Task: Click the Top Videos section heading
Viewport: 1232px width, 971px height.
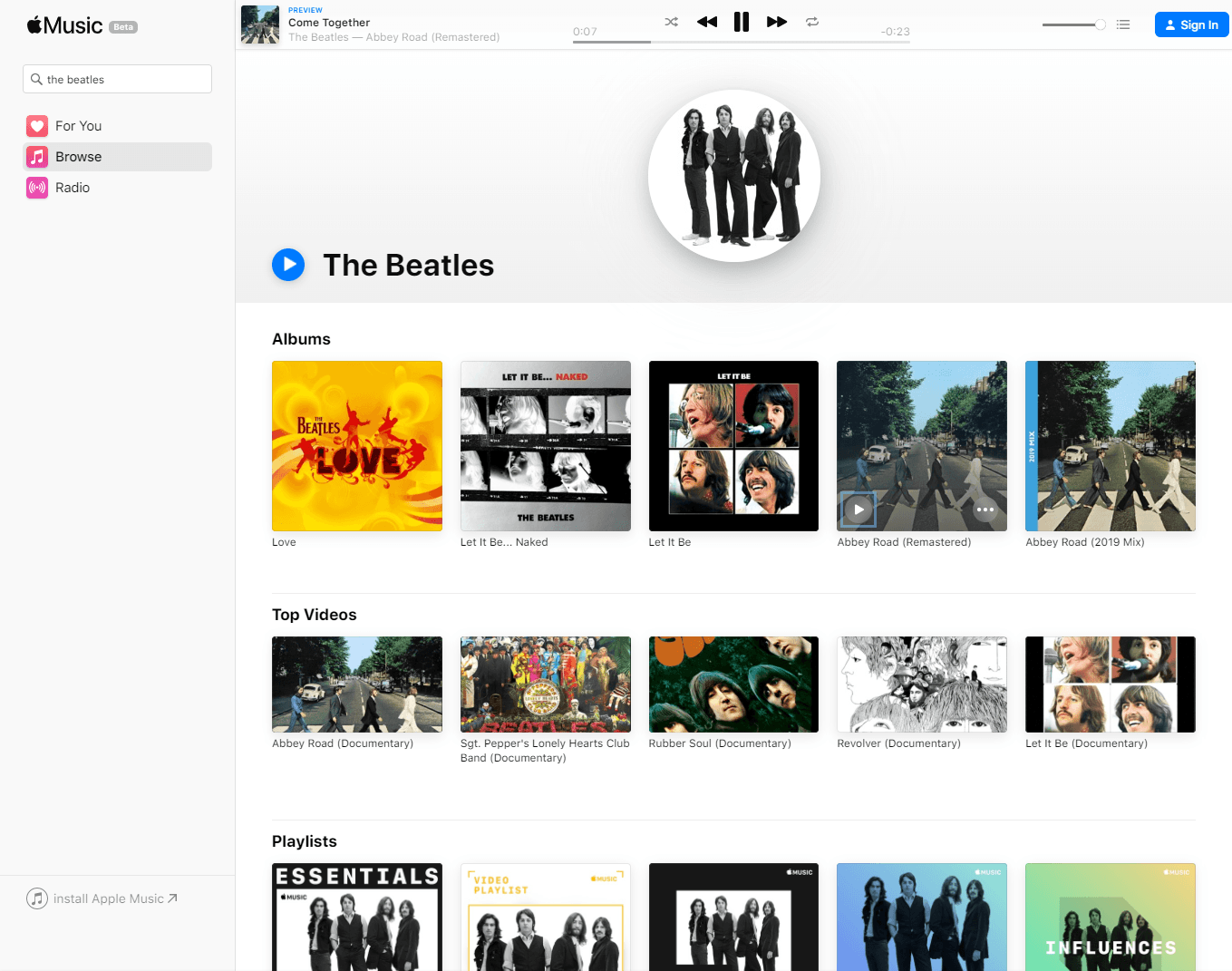Action: pos(315,615)
